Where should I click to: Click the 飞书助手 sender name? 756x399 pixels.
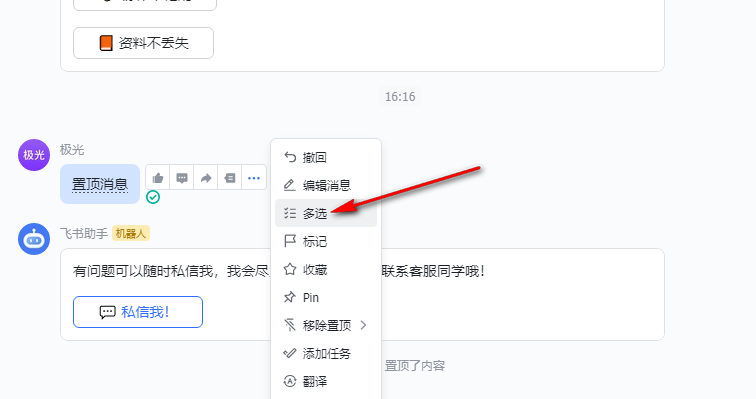[84, 234]
